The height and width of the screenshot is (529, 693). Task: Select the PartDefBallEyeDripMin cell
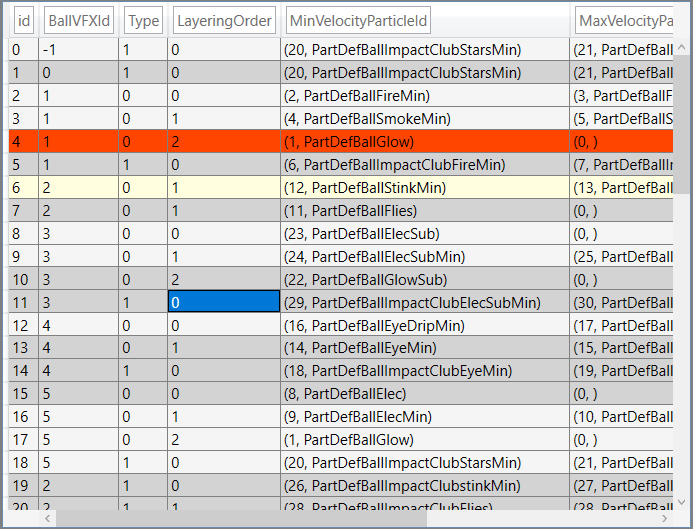(425, 325)
